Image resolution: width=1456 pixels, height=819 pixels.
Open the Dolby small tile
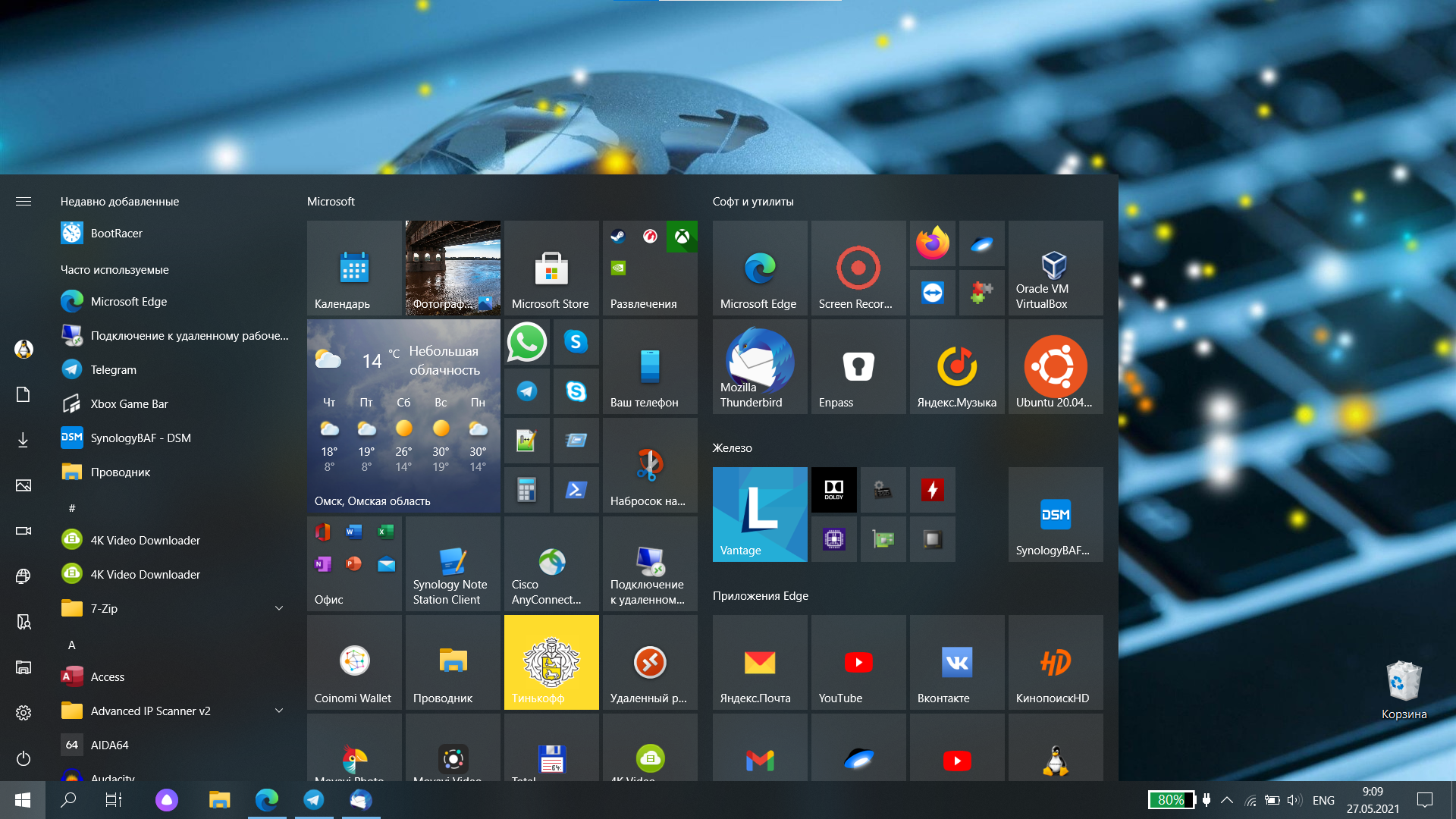(834, 490)
